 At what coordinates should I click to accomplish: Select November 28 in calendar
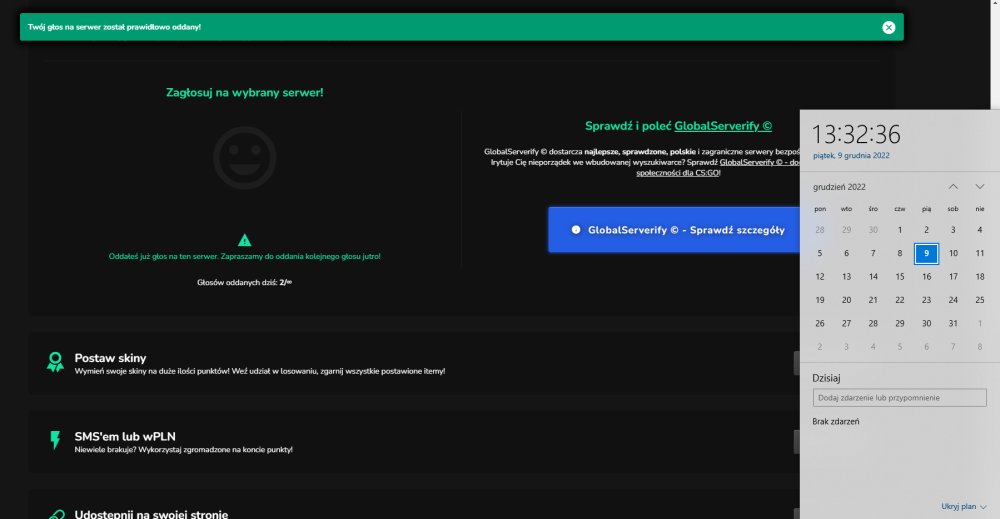pyautogui.click(x=820, y=230)
